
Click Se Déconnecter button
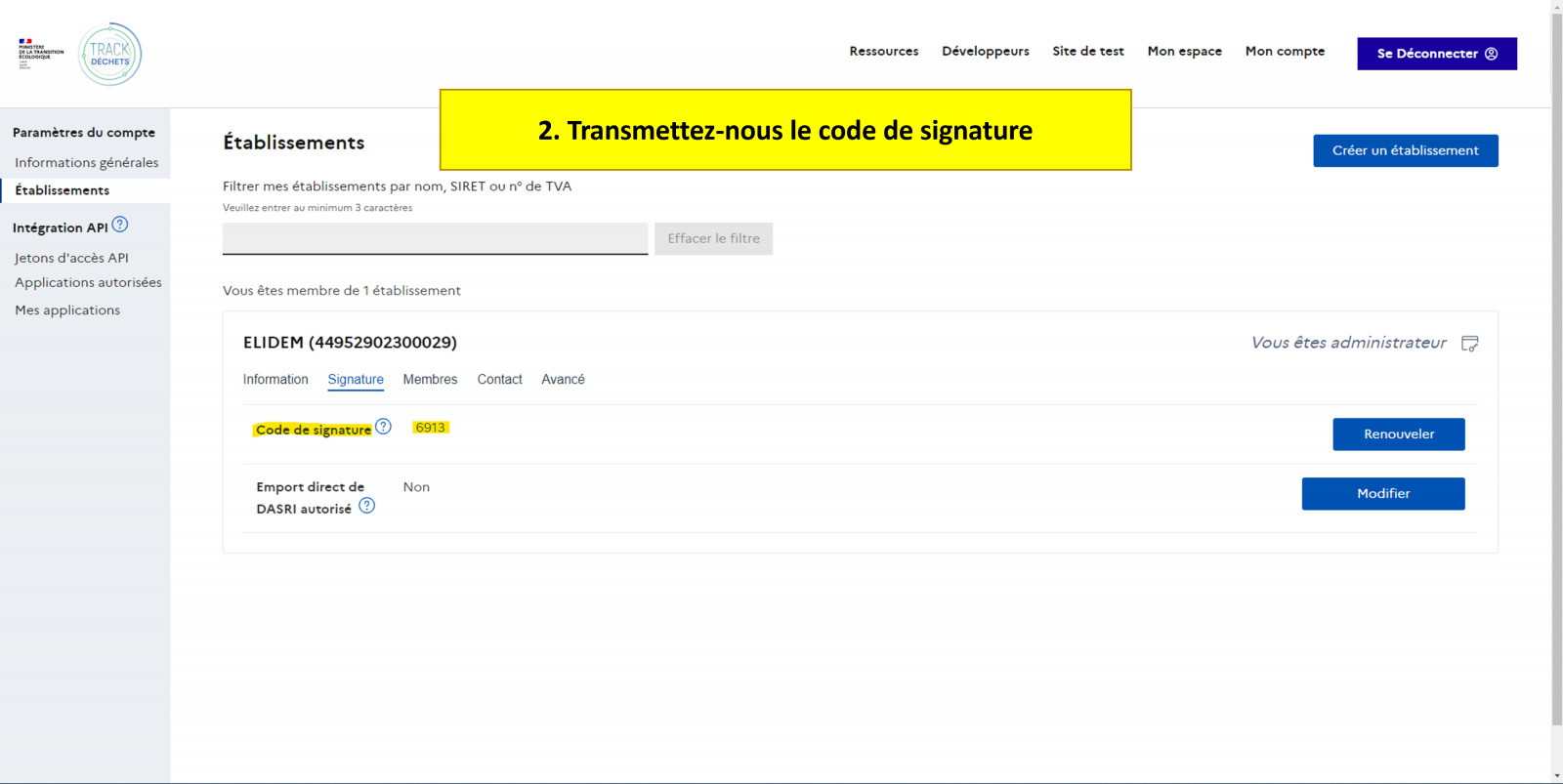[x=1436, y=54]
